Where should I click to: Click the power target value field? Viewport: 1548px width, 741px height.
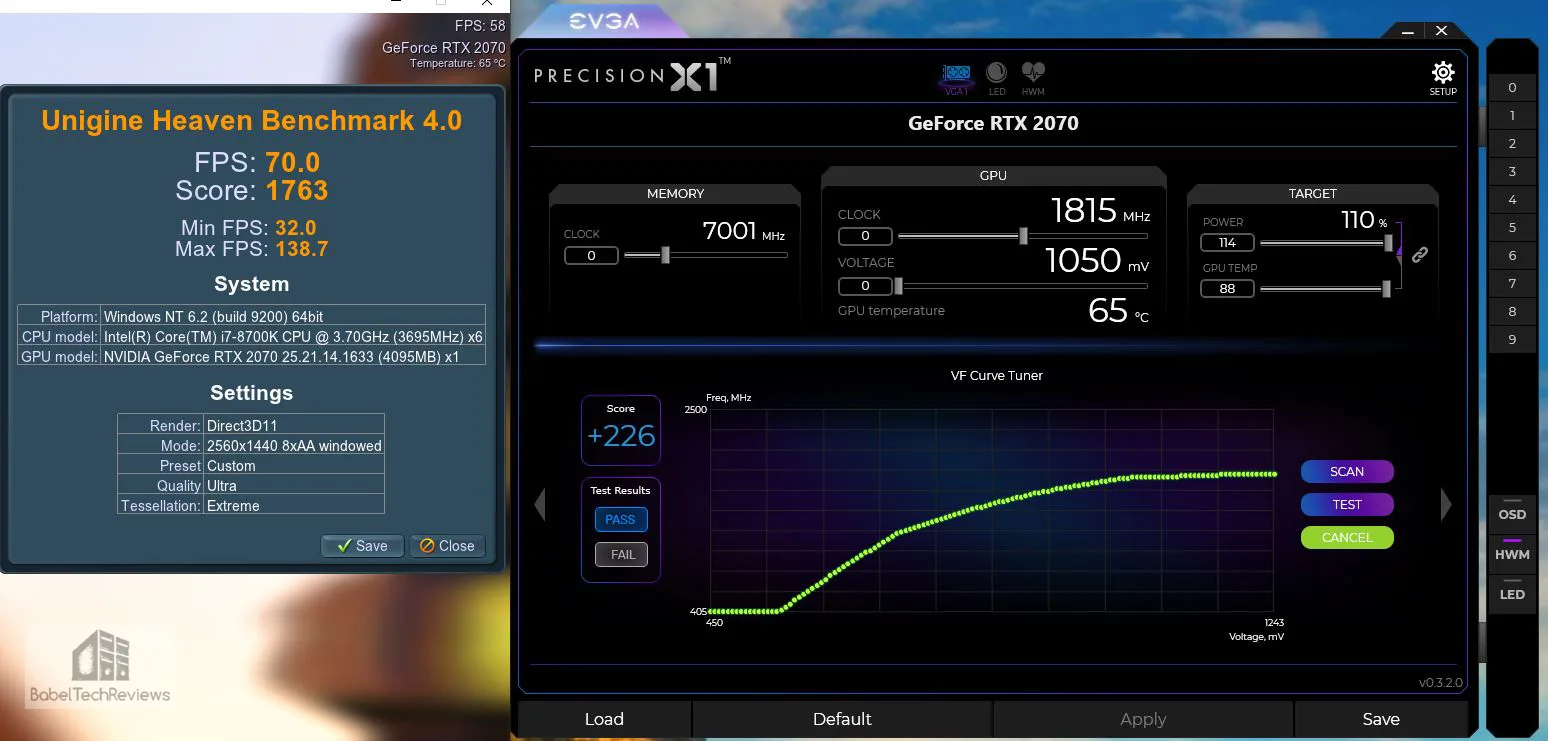[1227, 243]
